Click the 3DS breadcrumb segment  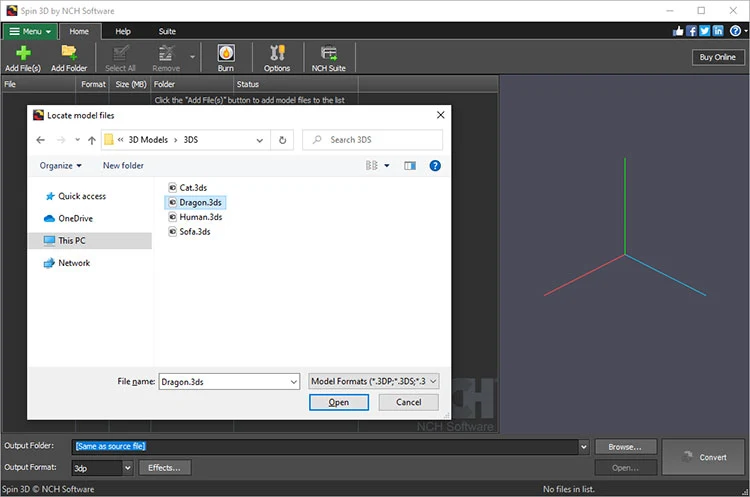click(x=191, y=140)
